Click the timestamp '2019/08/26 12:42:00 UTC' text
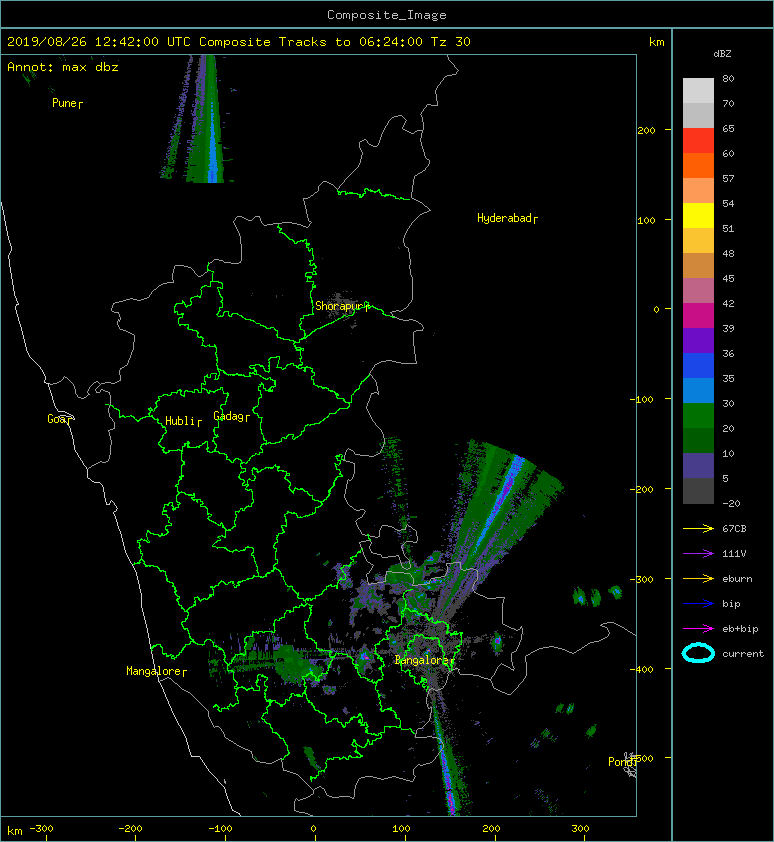The width and height of the screenshot is (774, 842). [x=99, y=42]
